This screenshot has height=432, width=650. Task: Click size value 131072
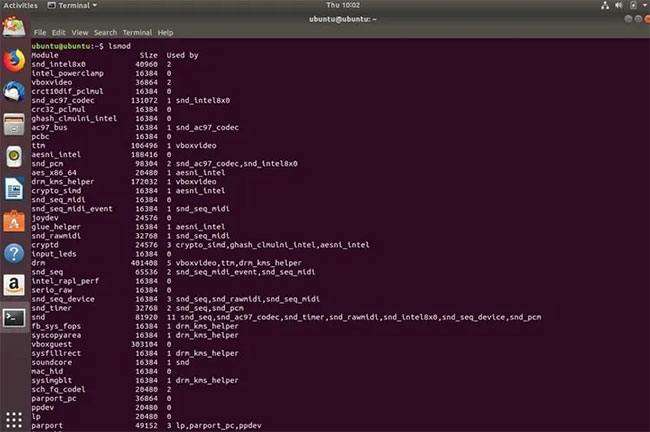[x=144, y=100]
